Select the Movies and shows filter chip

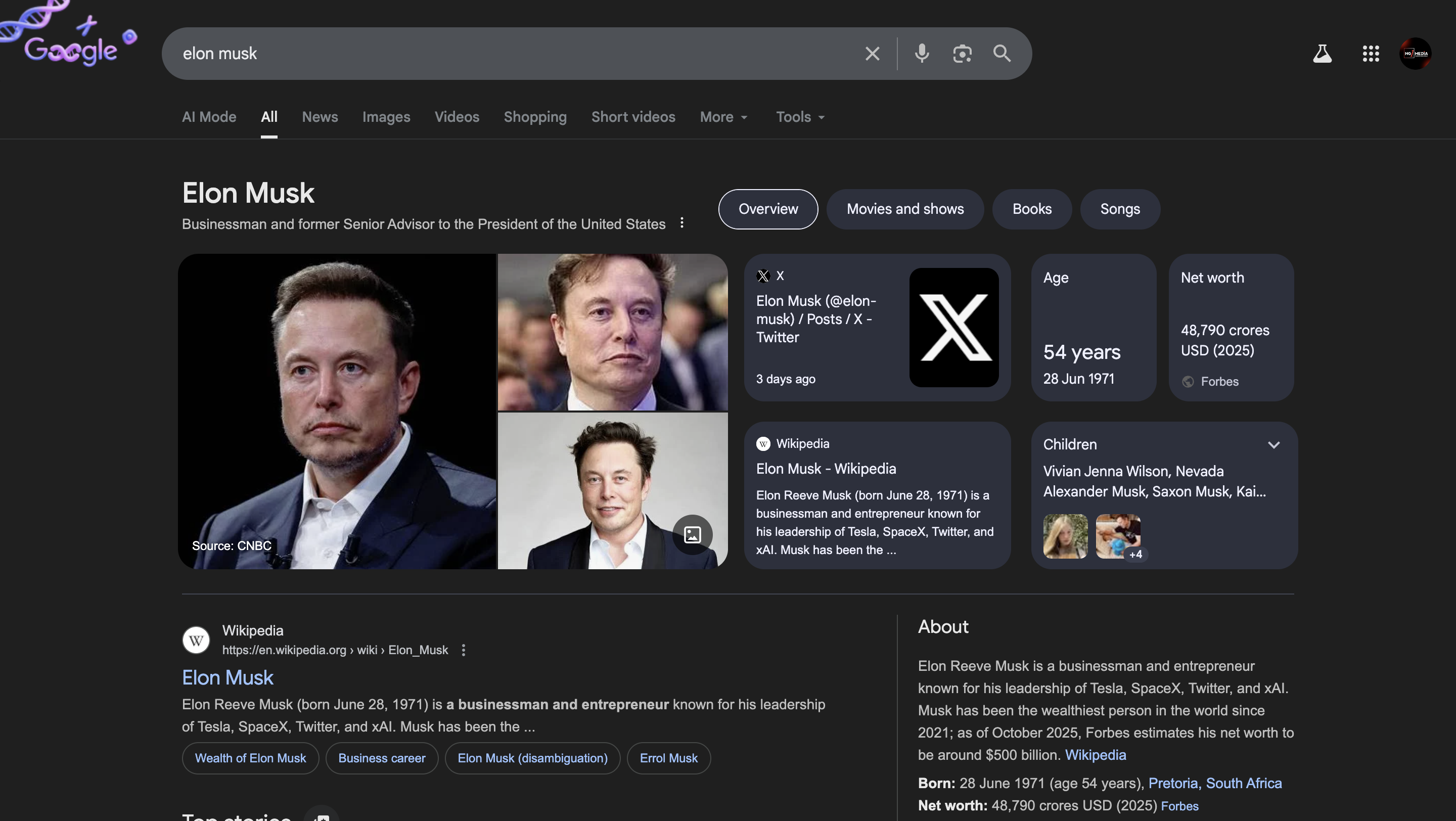(904, 209)
